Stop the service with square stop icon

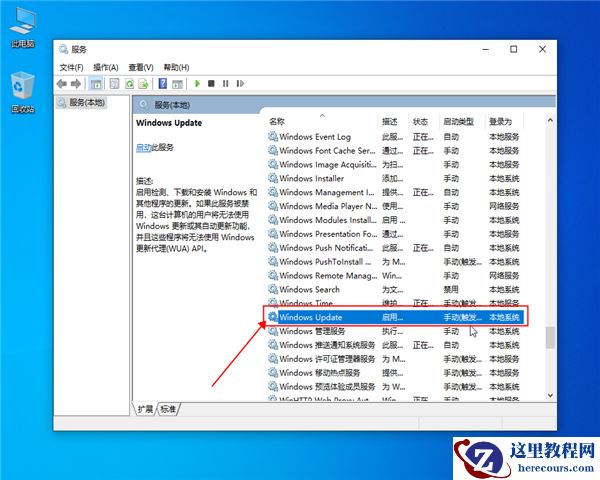211,83
